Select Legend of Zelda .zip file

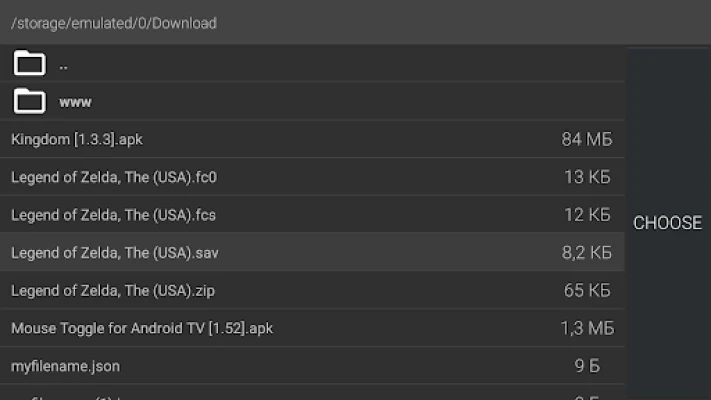pyautogui.click(x=113, y=291)
